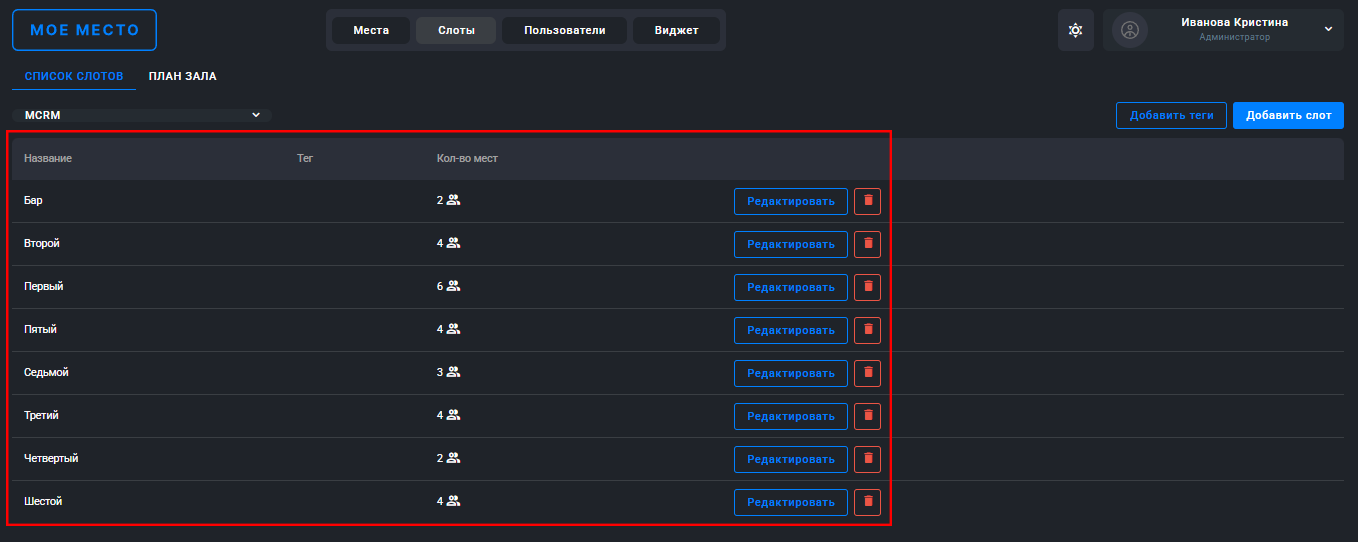Delete the Бар slot with trash icon

[x=868, y=201]
